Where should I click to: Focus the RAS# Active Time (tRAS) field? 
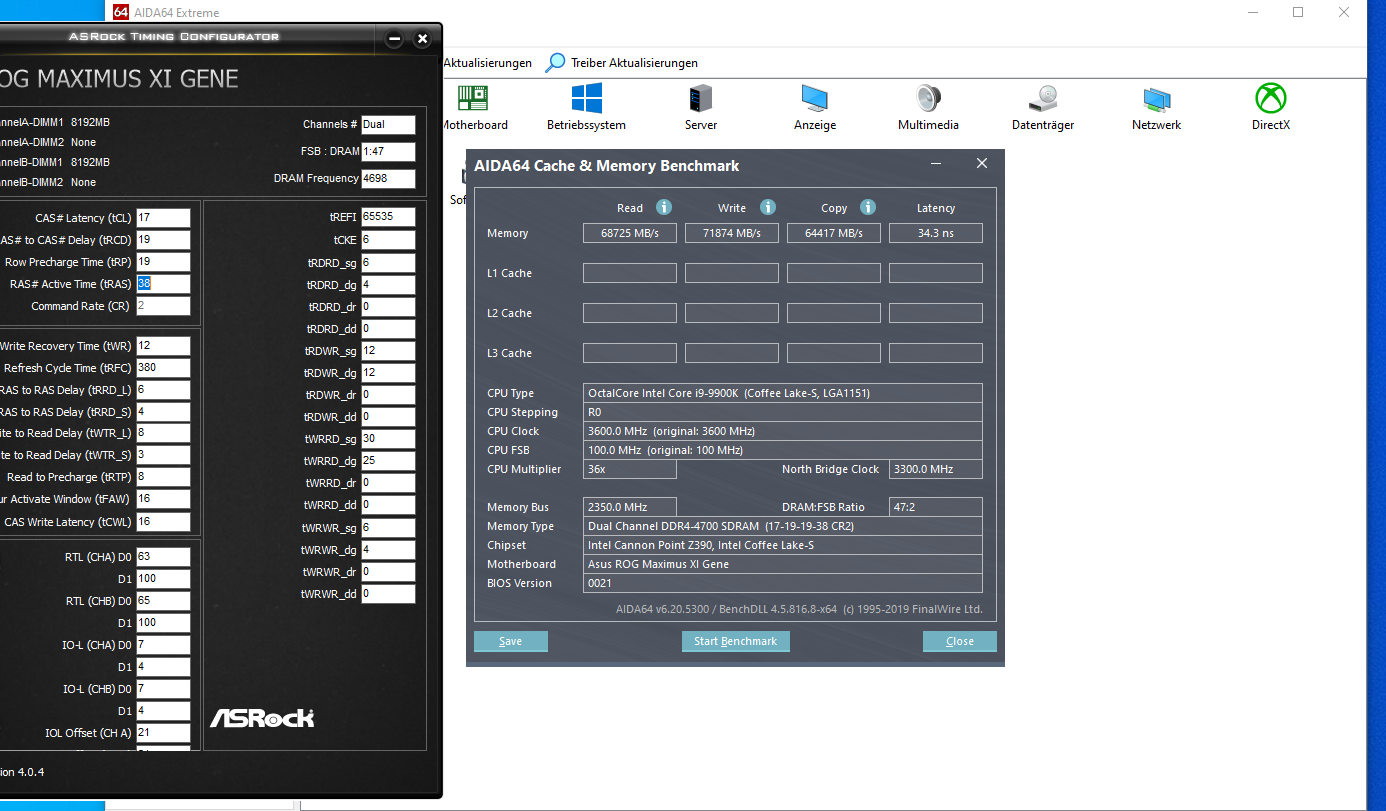(x=163, y=284)
